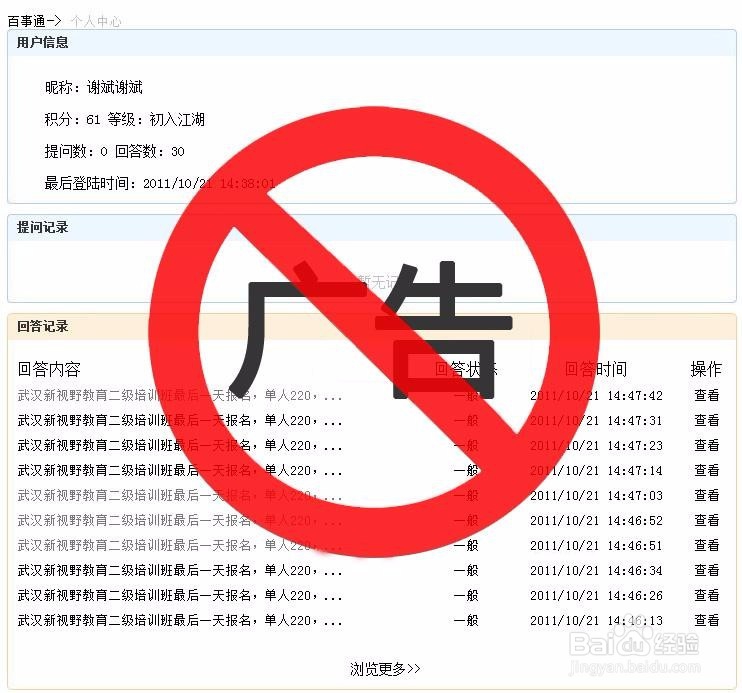This screenshot has height=693, width=742.
Task: Click the 回答时间 column header
Action: [x=596, y=369]
